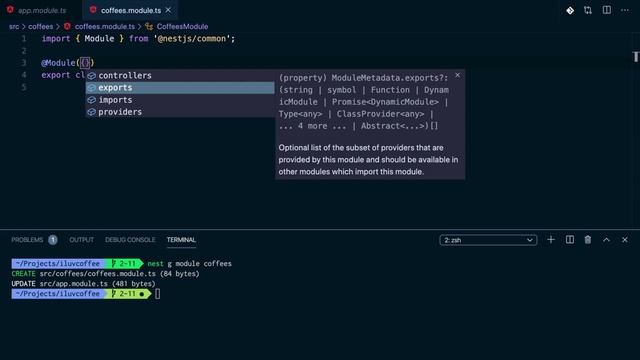Click the controllers property icon
The width and height of the screenshot is (640, 360).
tap(92, 76)
